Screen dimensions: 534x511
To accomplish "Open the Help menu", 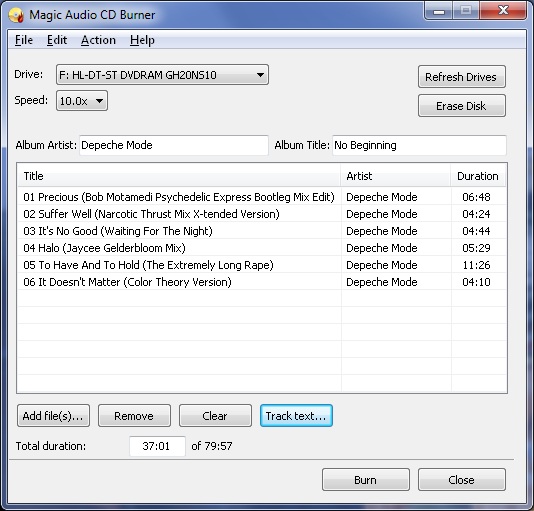I will tap(142, 40).
